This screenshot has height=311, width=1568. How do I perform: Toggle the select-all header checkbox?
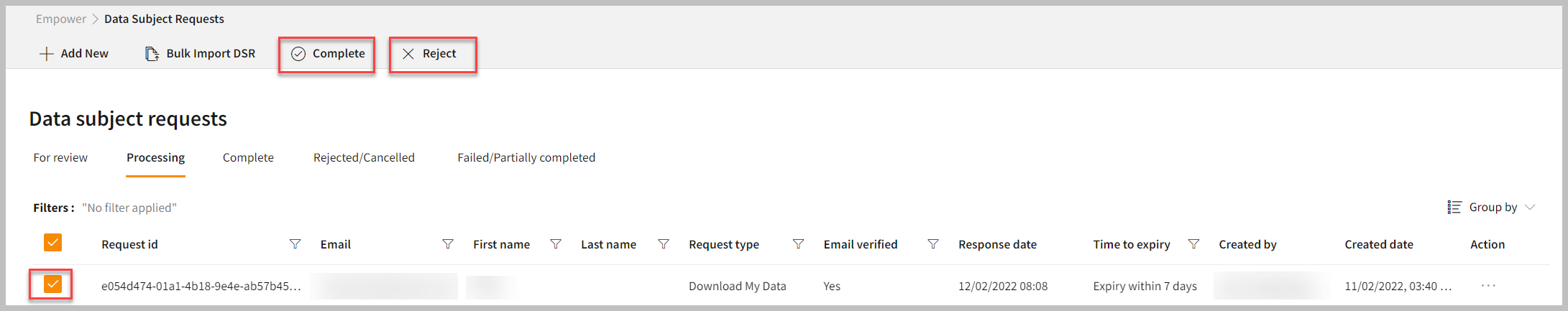(x=52, y=243)
